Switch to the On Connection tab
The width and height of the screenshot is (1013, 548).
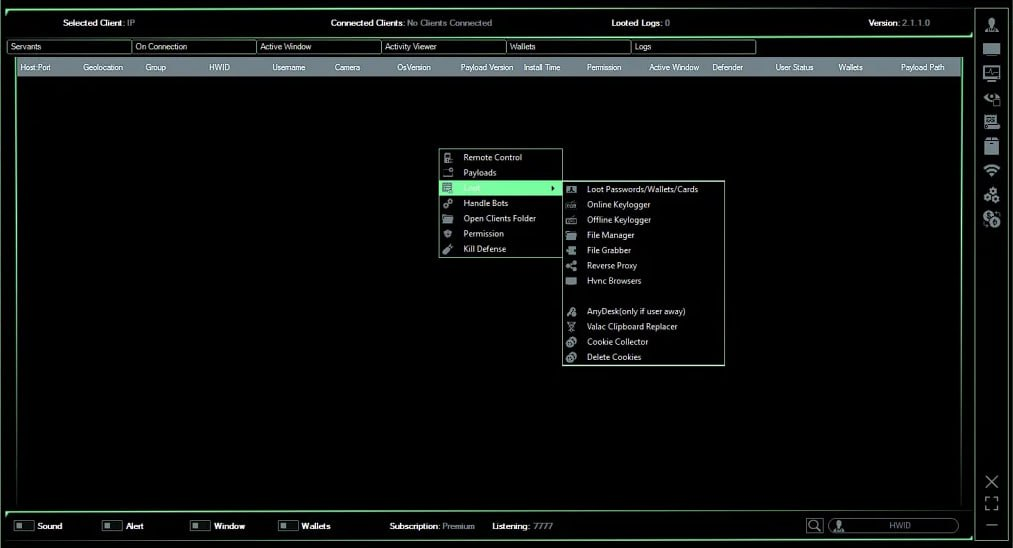(194, 47)
